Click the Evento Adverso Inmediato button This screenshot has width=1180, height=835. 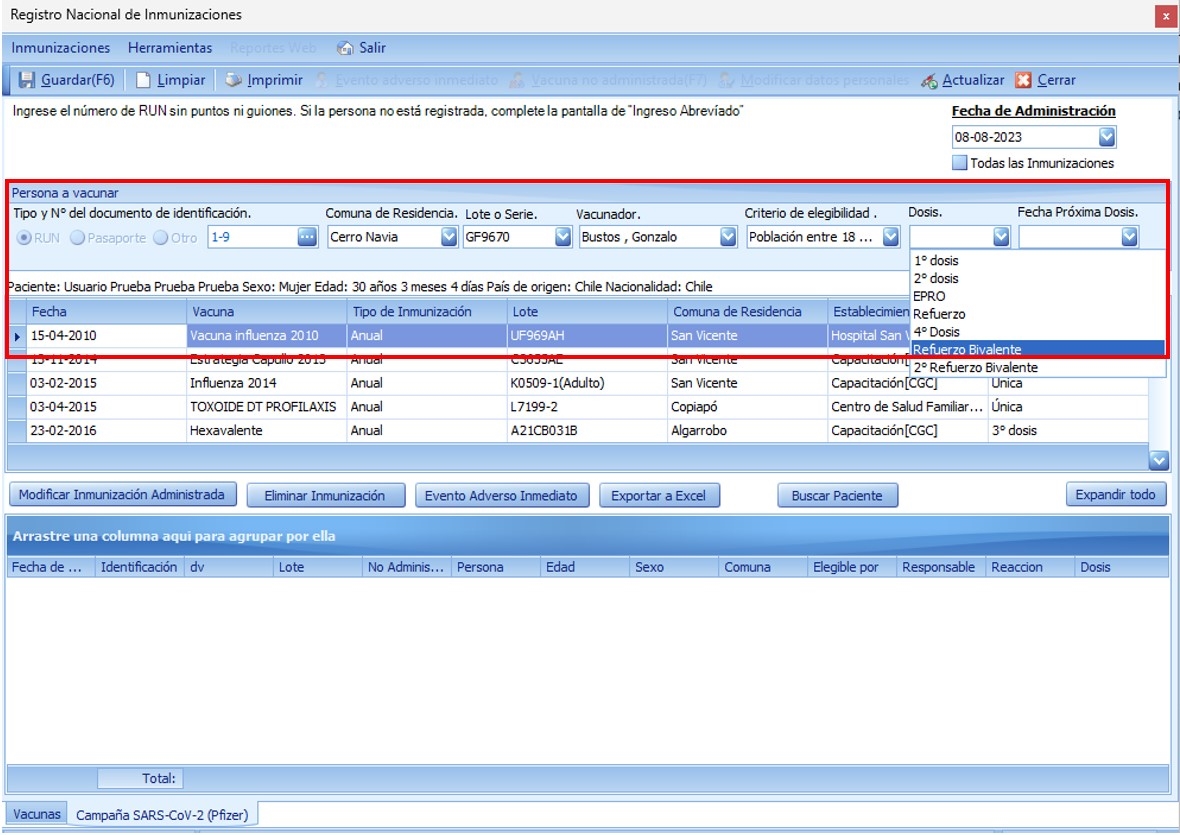point(501,496)
